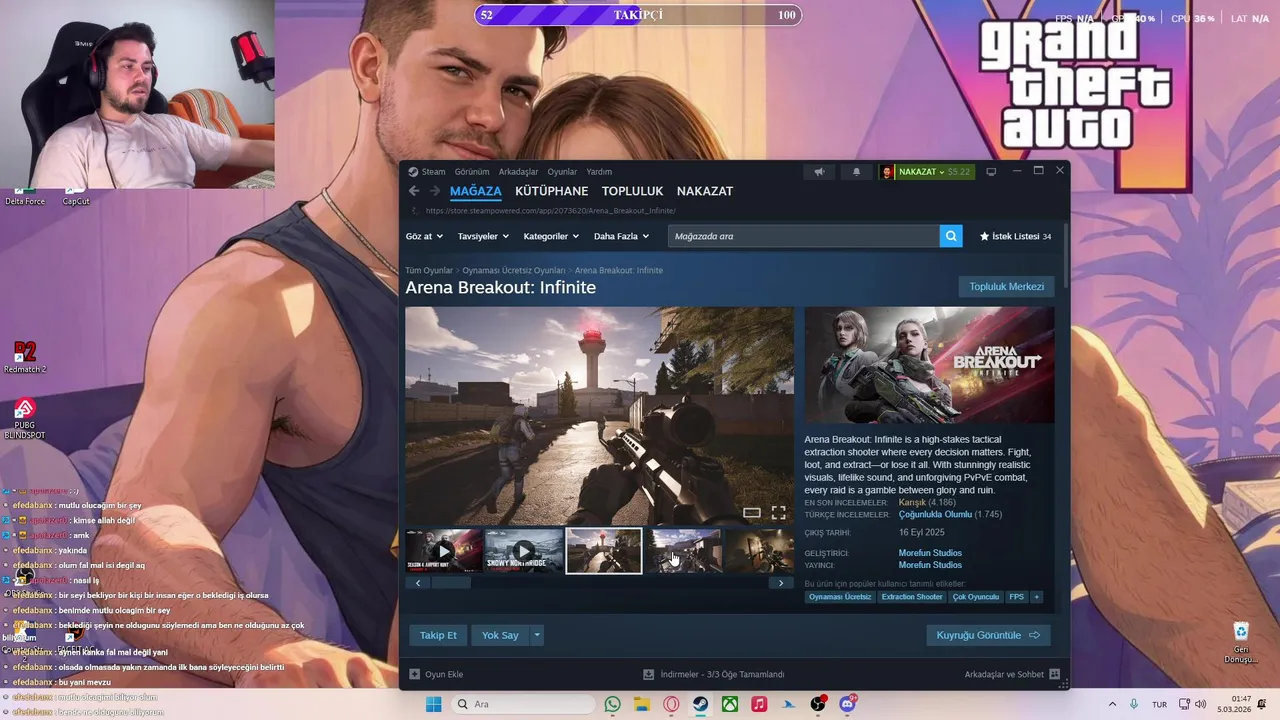1280x720 pixels.
Task: Click Oyun Ekle plus icon
Action: coord(415,674)
